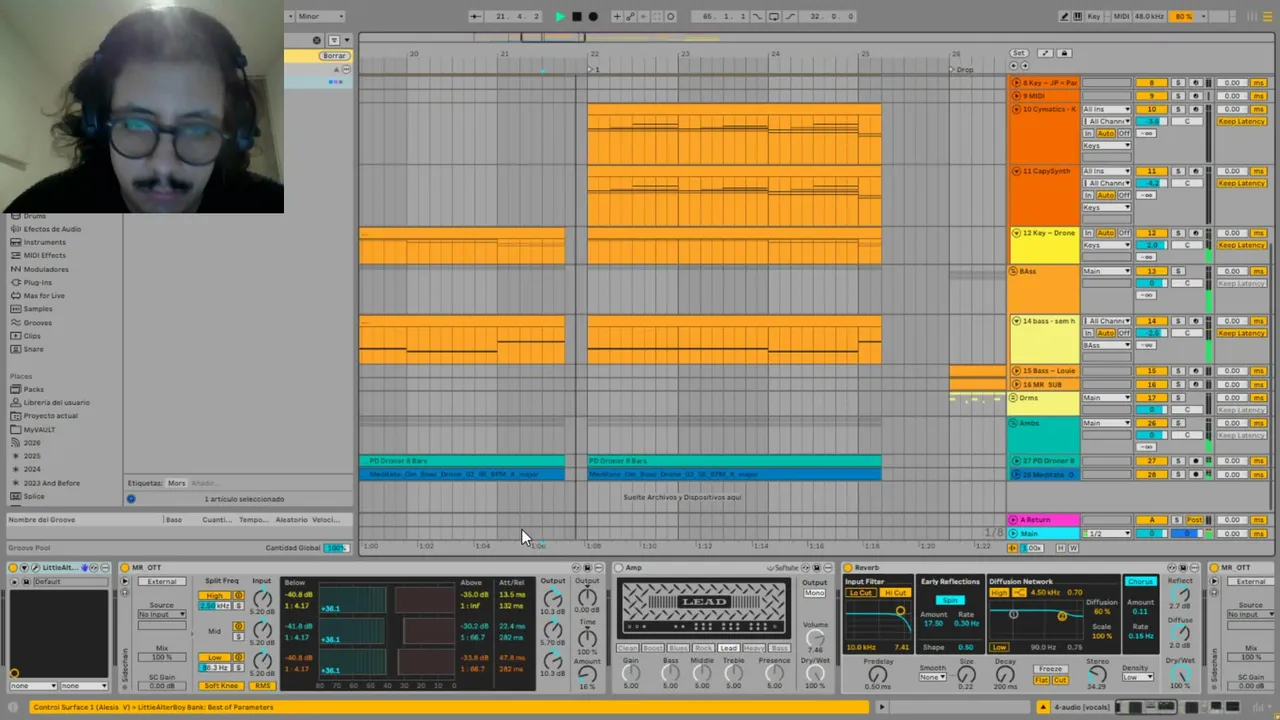Screen dimensions: 1280x720
Task: Open the scale mode Minor dropdown
Action: click(321, 16)
